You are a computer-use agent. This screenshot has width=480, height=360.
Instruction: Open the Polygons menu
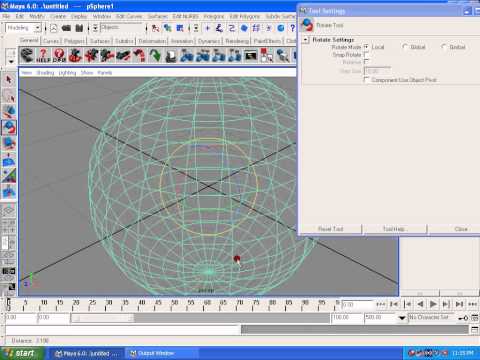[214, 16]
